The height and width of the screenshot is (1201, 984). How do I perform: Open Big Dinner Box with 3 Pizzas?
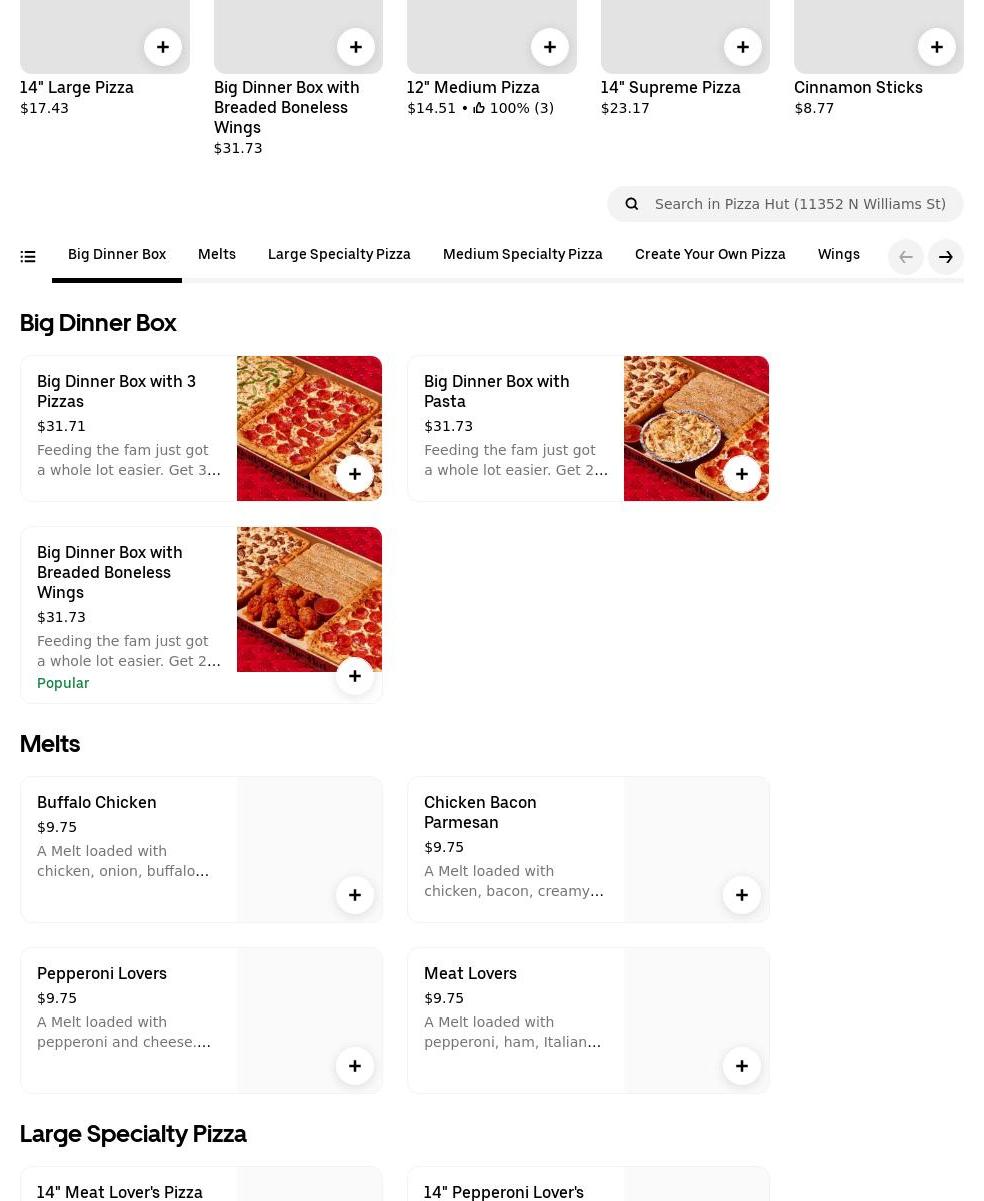tap(116, 391)
